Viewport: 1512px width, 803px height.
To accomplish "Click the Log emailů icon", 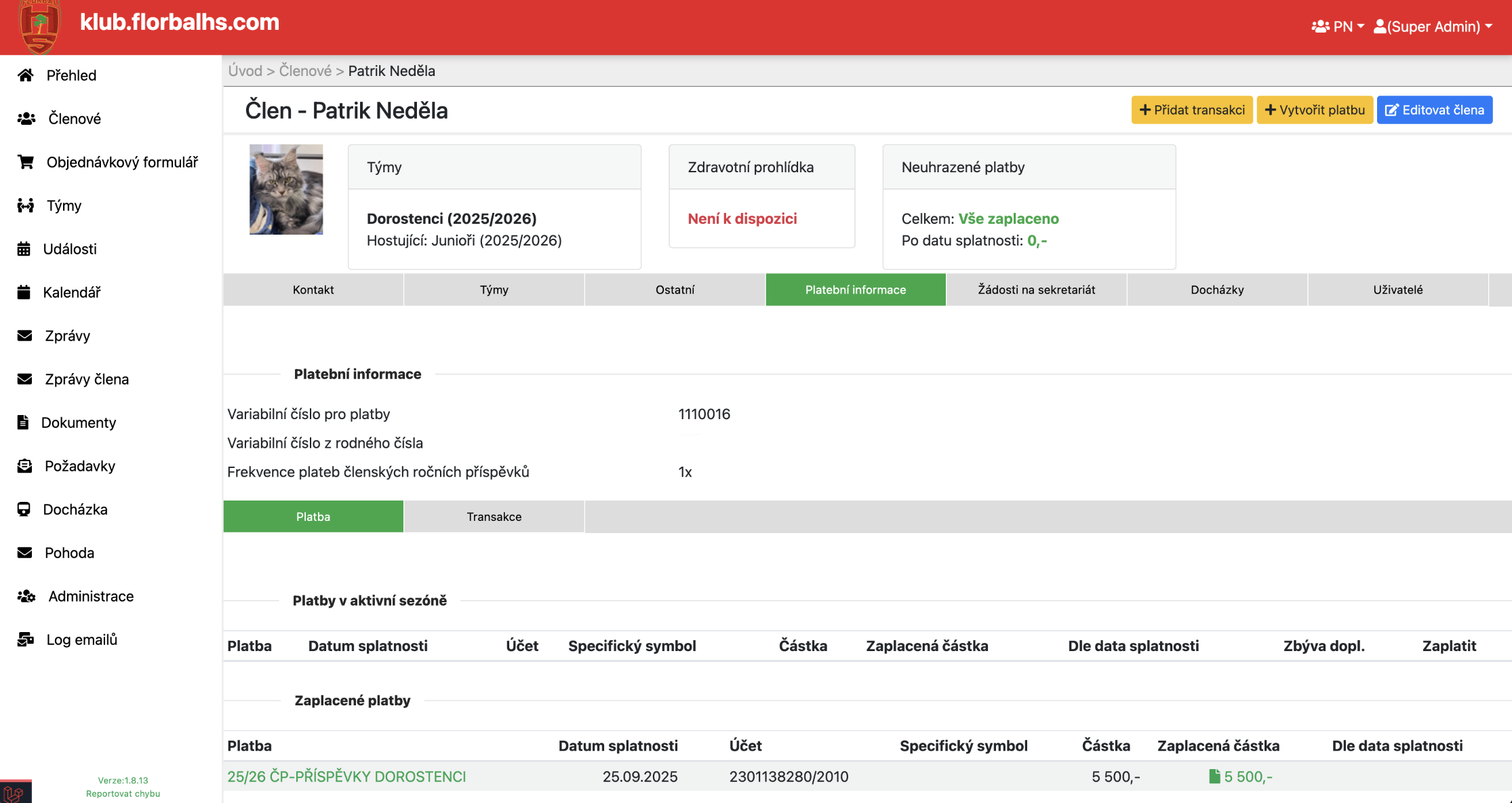I will tap(26, 640).
